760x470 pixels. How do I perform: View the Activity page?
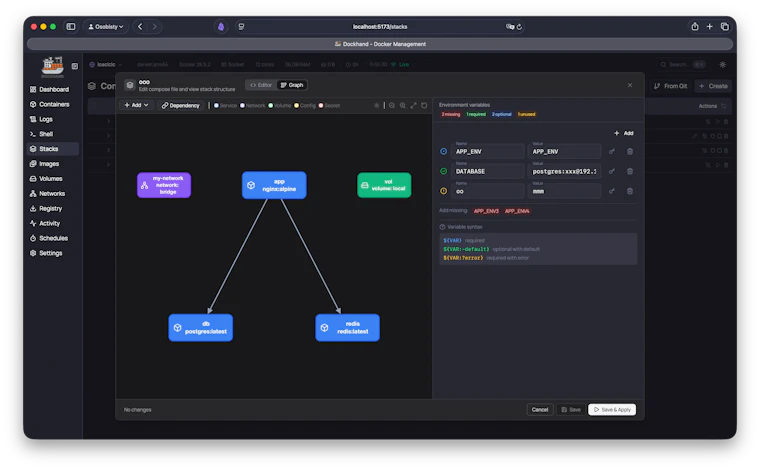click(x=45, y=223)
